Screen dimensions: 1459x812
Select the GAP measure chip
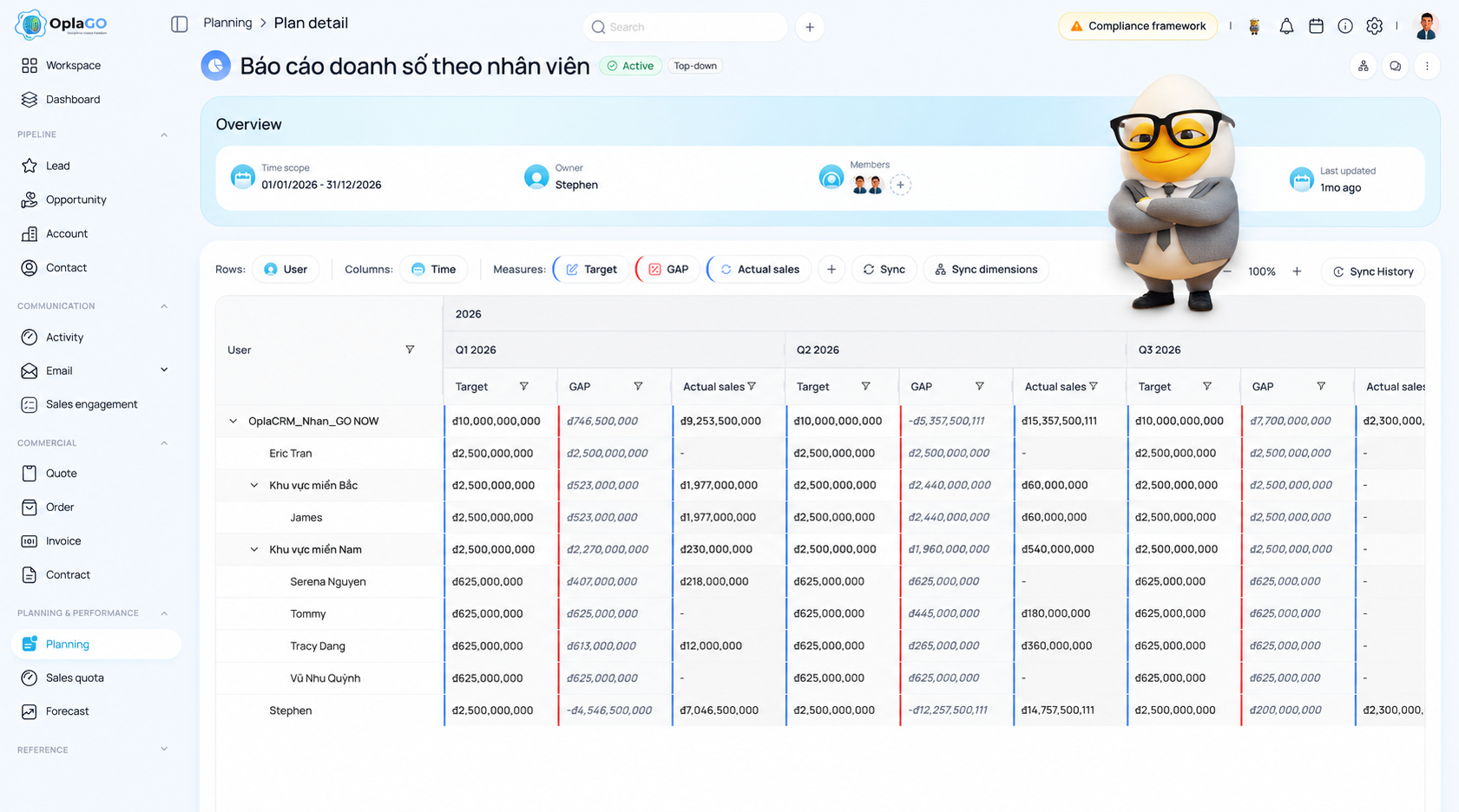pos(667,270)
